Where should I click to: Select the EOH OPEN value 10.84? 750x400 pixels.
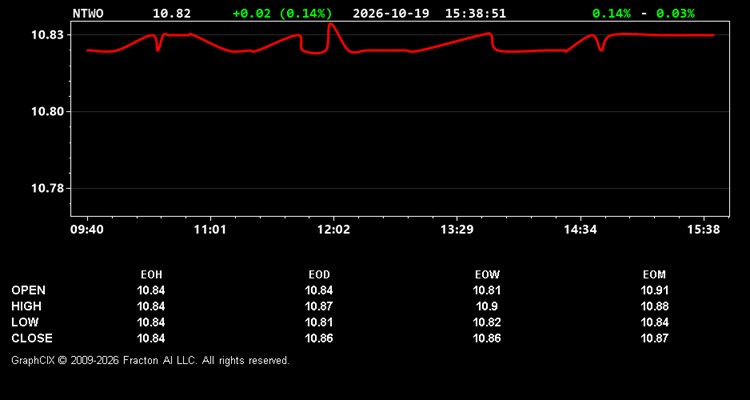tap(151, 290)
